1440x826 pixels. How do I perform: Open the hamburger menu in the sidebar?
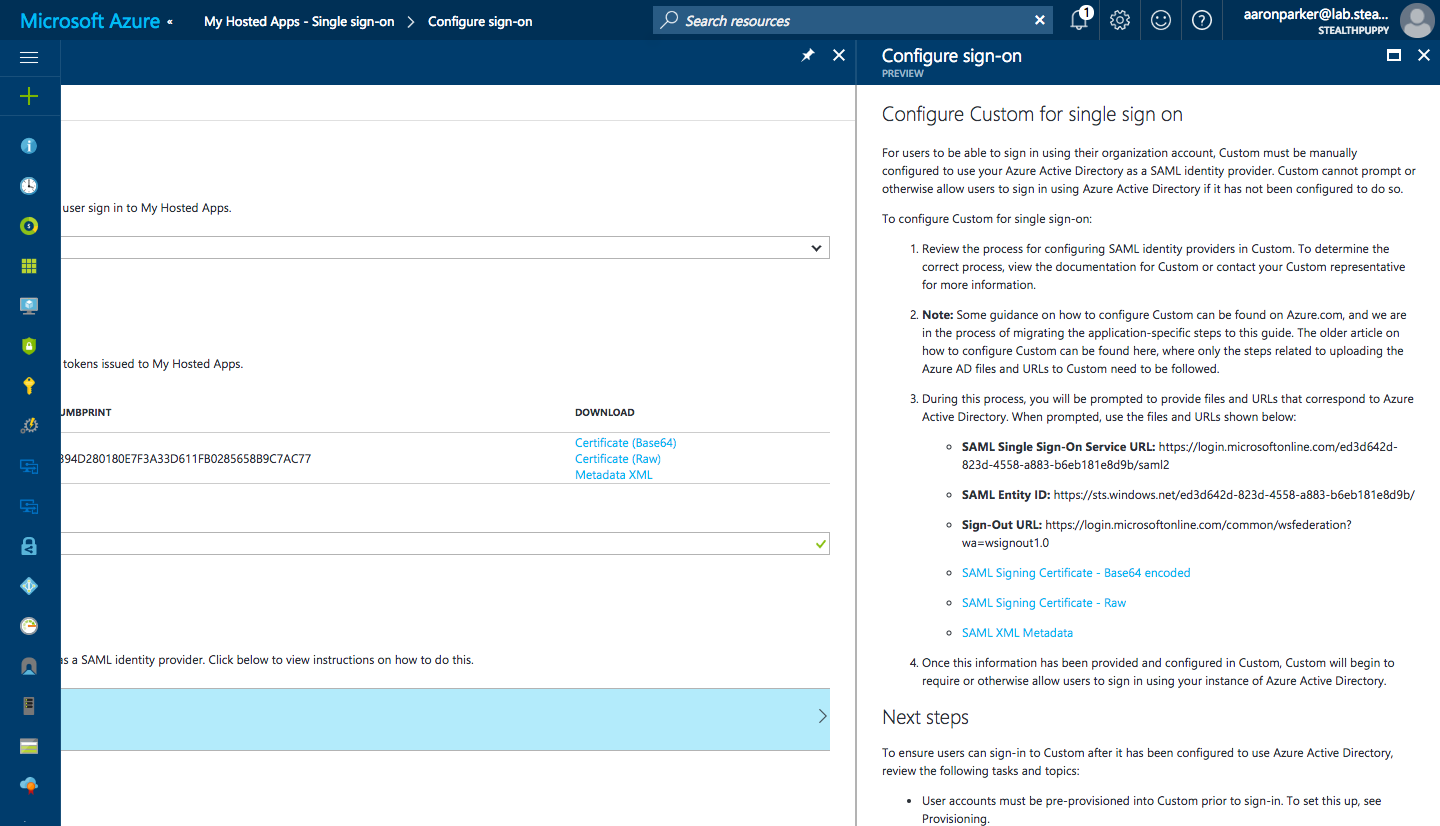(29, 58)
